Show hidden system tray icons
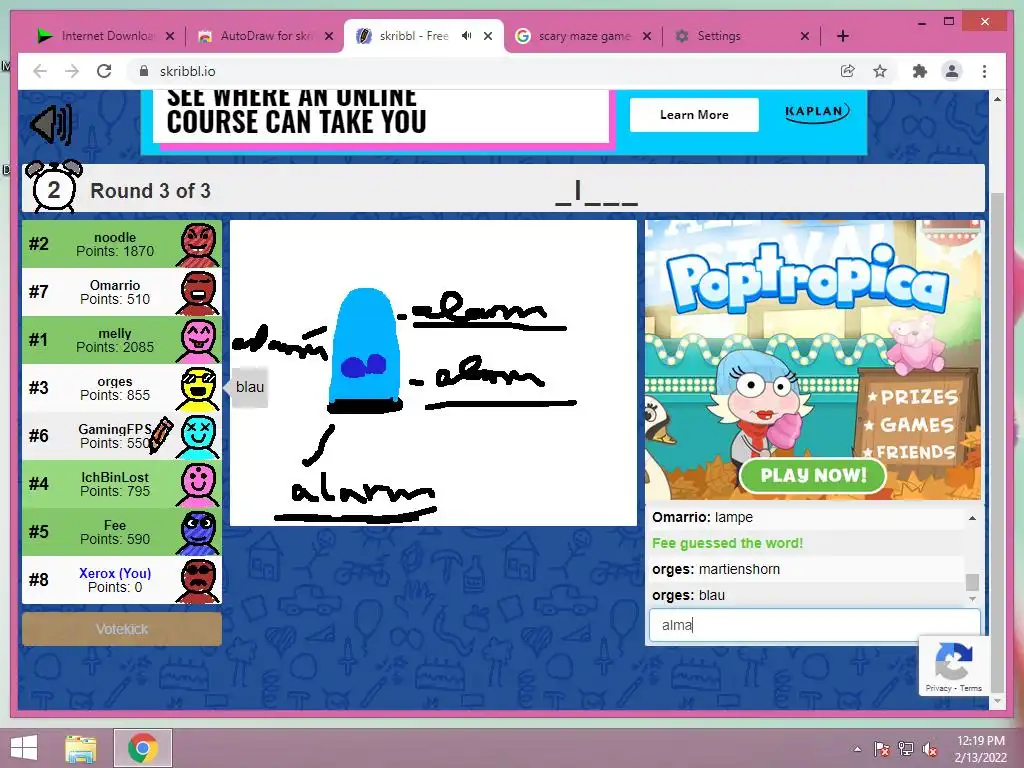The image size is (1024, 768). pyautogui.click(x=857, y=749)
